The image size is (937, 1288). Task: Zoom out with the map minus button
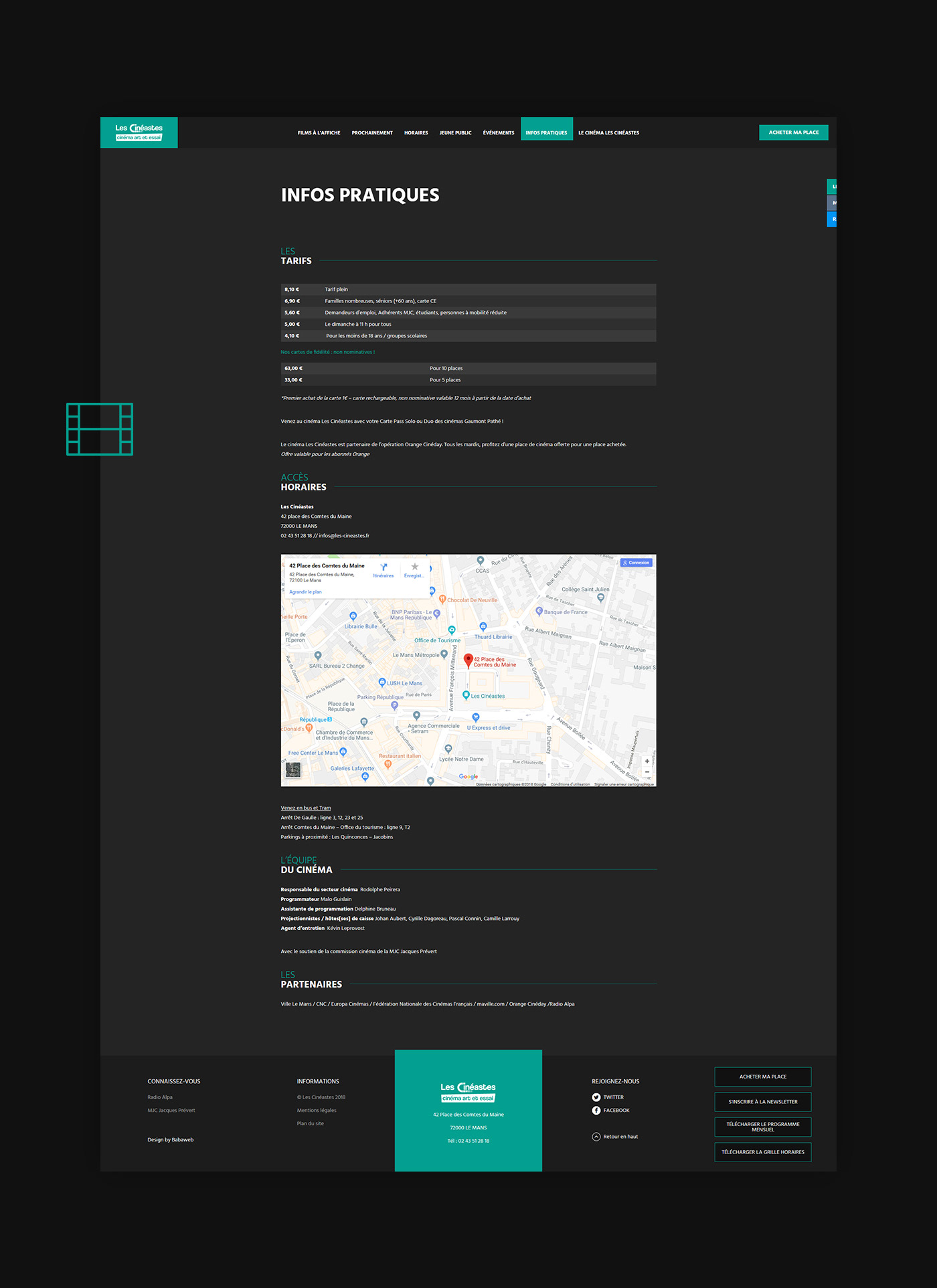point(647,772)
